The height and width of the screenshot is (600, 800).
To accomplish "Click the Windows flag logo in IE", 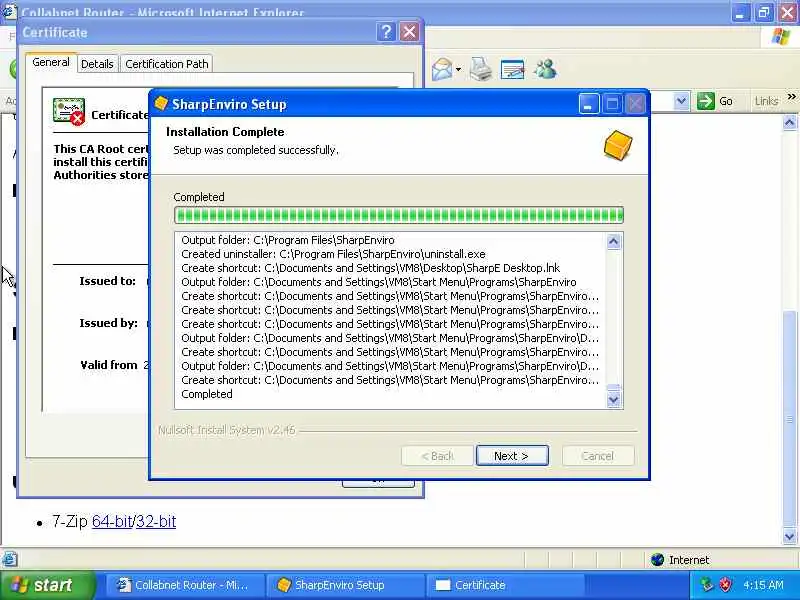I will click(782, 37).
